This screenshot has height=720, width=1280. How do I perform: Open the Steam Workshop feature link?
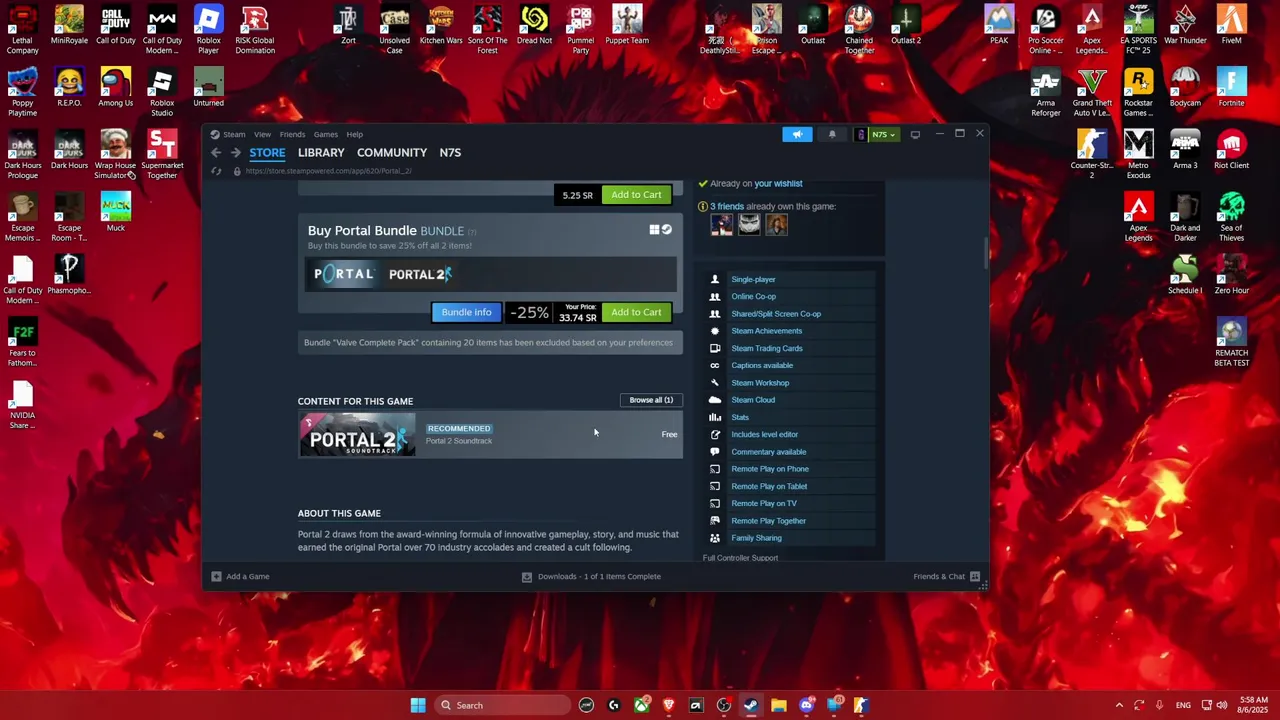pos(760,383)
